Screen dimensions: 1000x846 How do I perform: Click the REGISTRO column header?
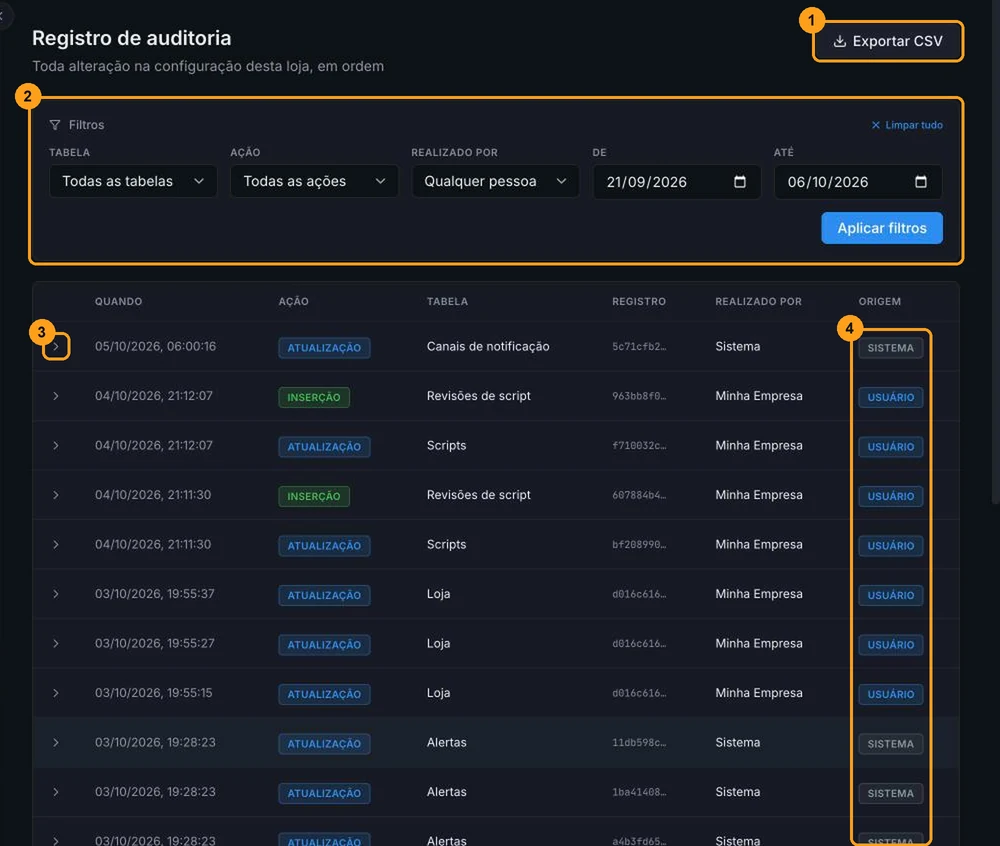click(x=639, y=302)
